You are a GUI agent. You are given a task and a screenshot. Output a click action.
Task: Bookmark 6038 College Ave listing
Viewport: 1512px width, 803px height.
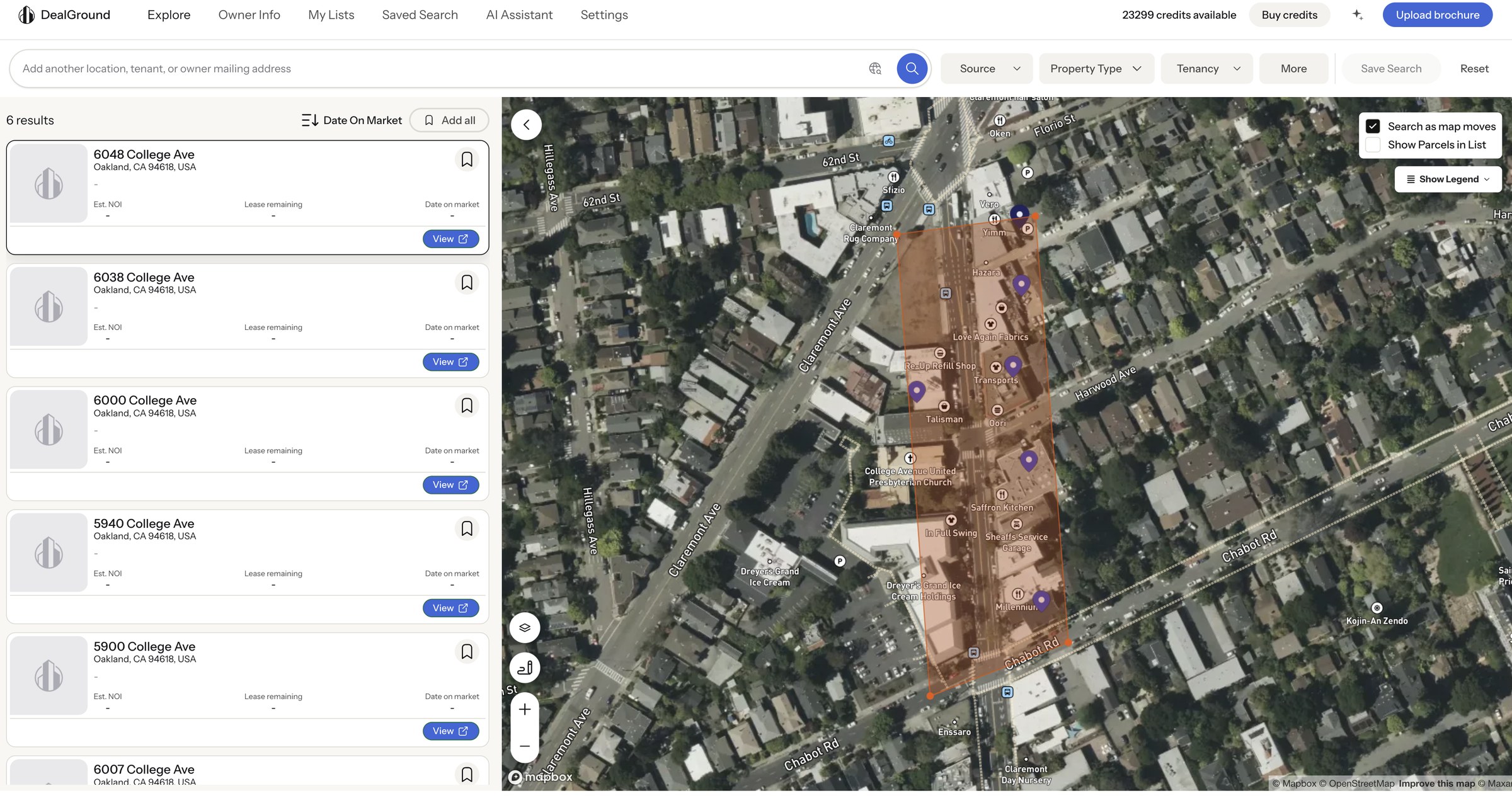467,282
